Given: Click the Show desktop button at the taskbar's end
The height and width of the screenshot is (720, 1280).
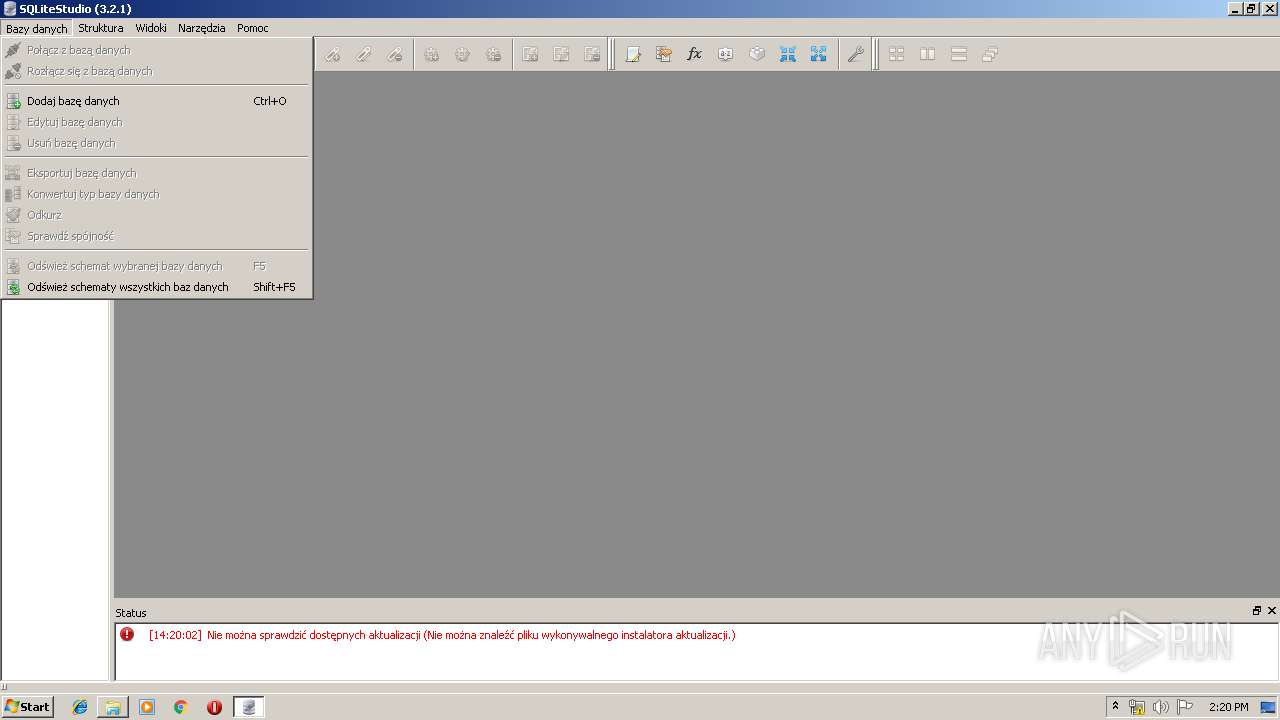Looking at the screenshot, I should click(1269, 707).
